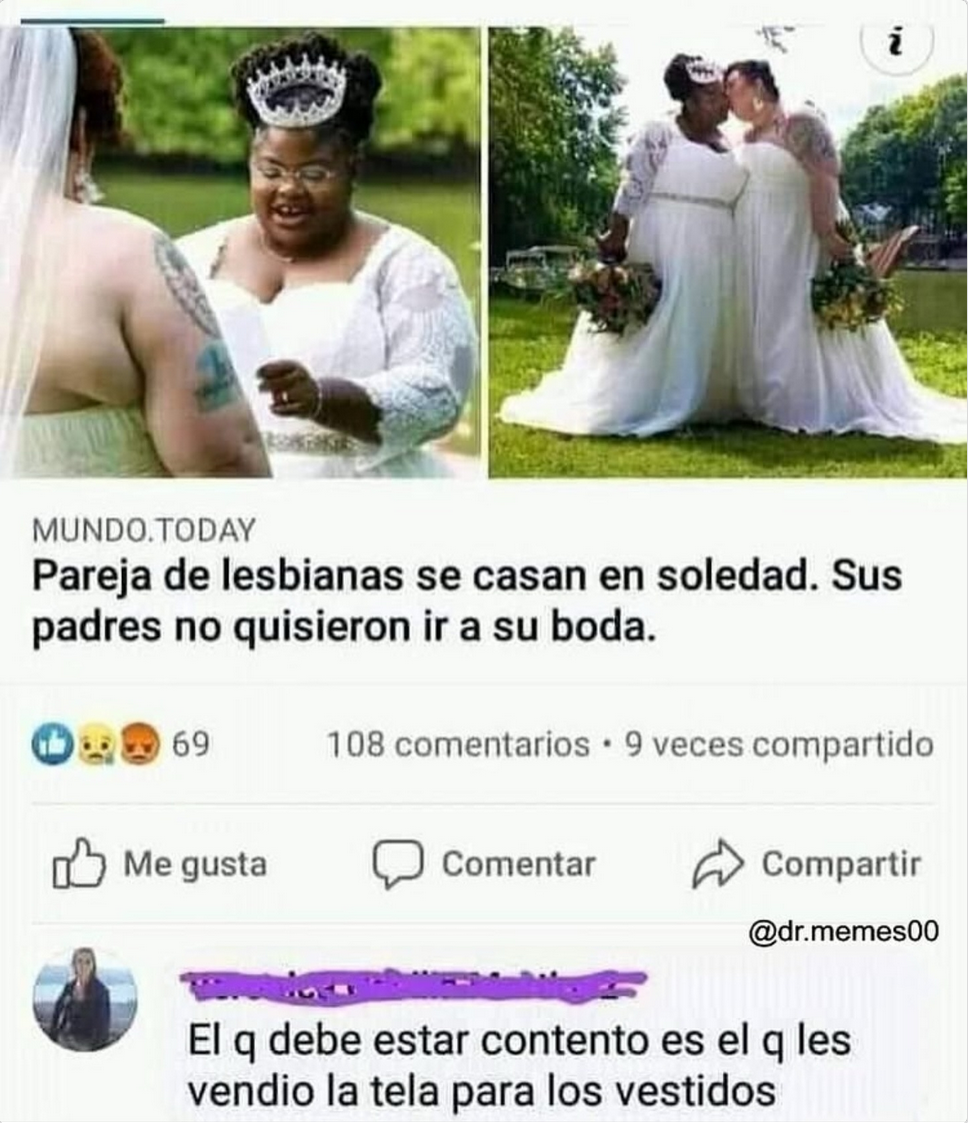
Task: Click the crying face reaction icon
Action: pyautogui.click(x=96, y=743)
